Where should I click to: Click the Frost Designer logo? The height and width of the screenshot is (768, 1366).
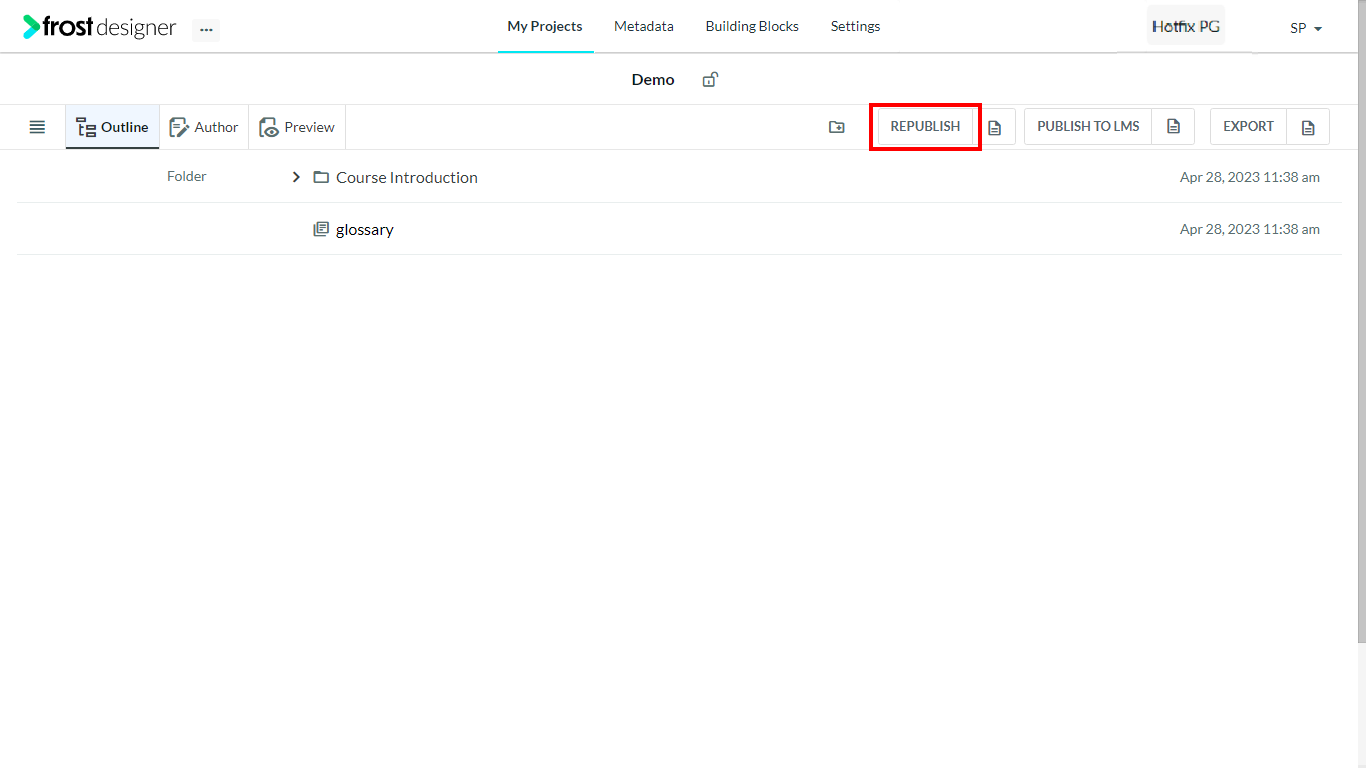pyautogui.click(x=100, y=27)
